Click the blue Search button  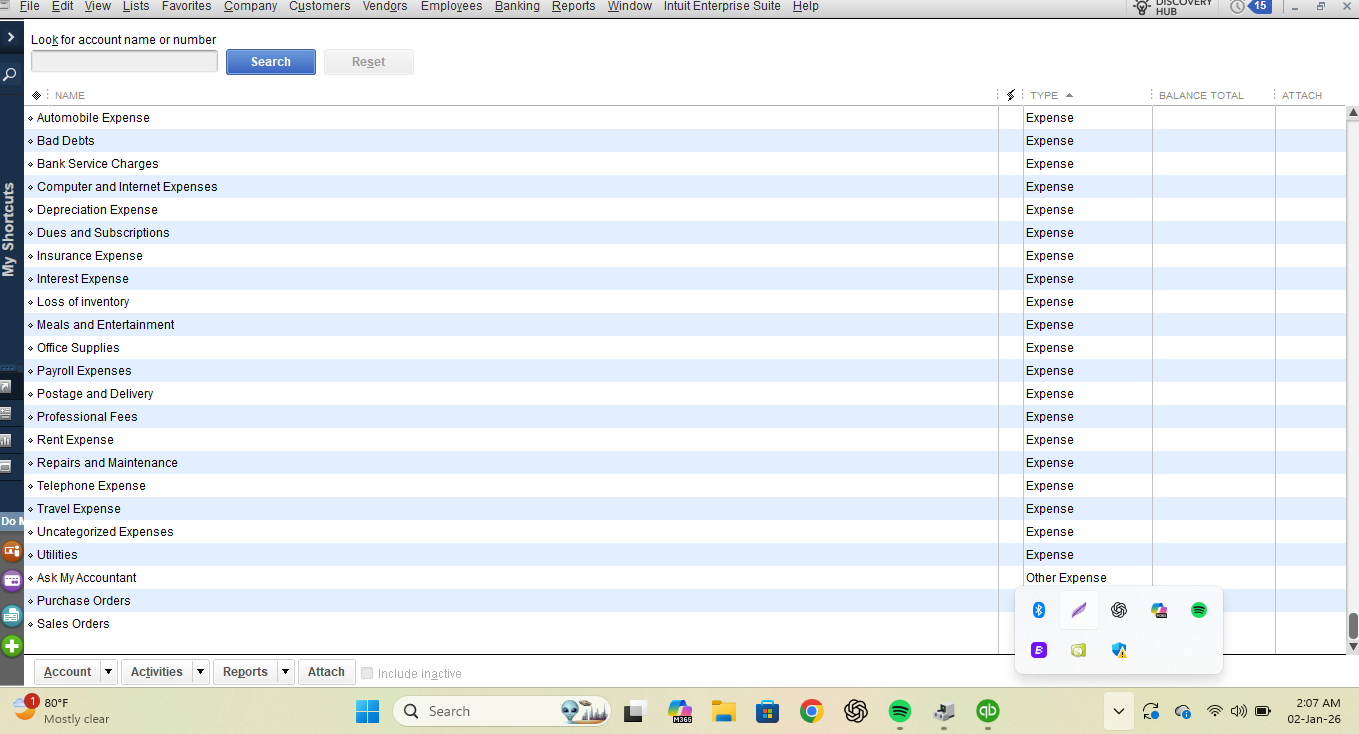[x=271, y=62]
